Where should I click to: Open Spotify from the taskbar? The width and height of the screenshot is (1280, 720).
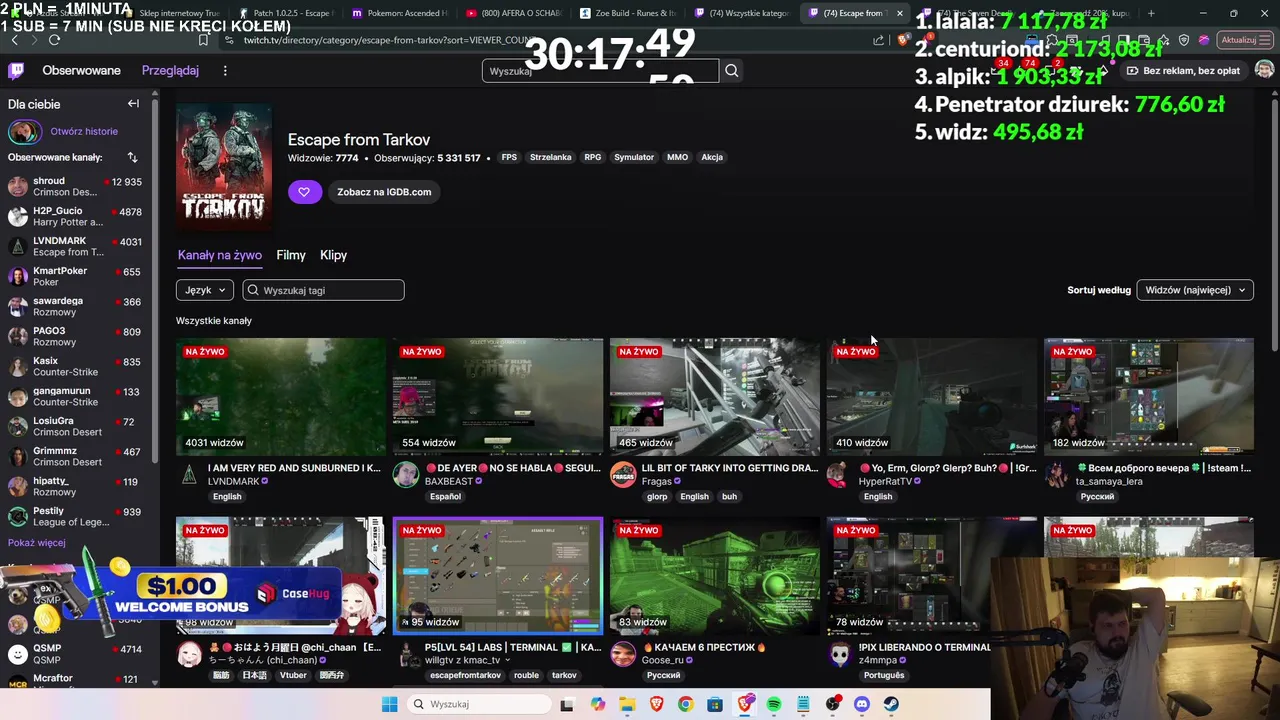[x=774, y=704]
